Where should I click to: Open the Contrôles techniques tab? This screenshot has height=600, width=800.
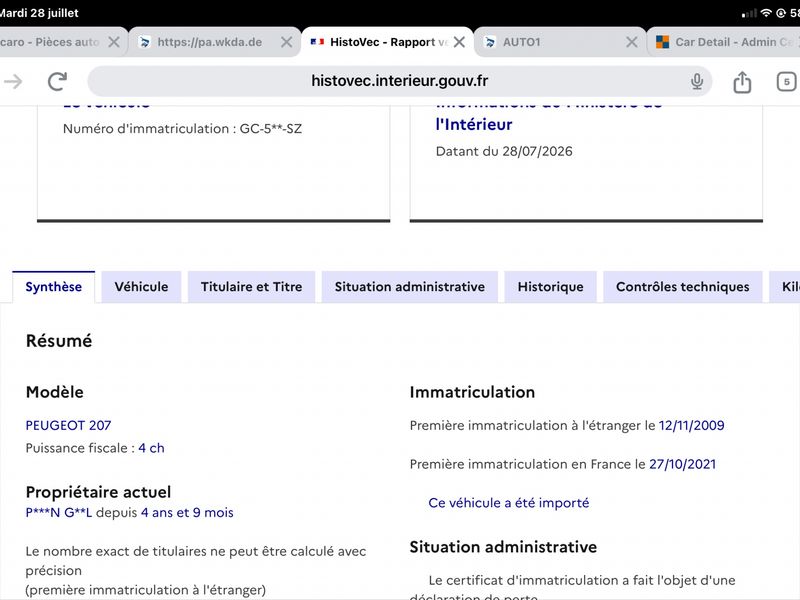[683, 287]
